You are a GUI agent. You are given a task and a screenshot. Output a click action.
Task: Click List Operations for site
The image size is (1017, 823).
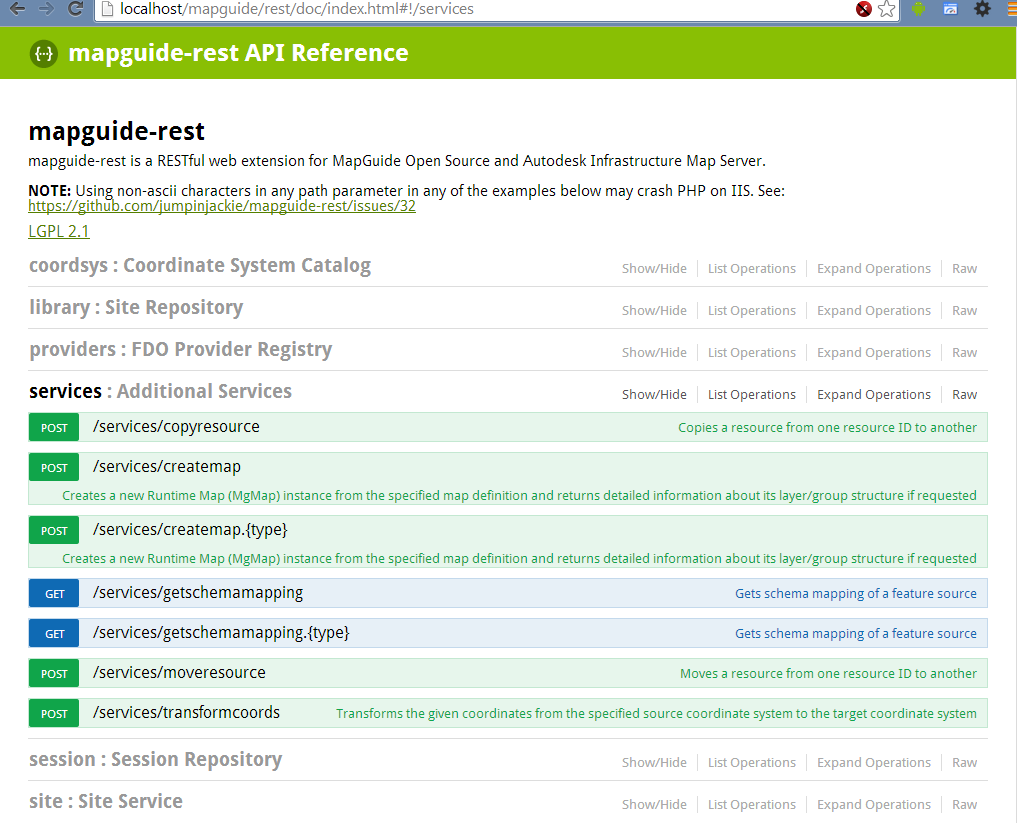coord(752,805)
